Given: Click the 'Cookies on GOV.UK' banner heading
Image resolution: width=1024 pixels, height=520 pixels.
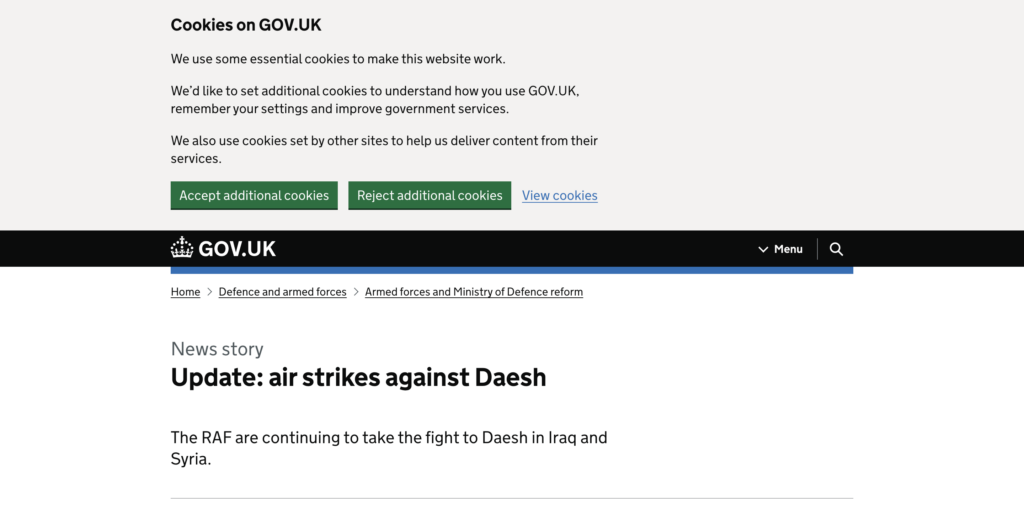Looking at the screenshot, I should 246,25.
